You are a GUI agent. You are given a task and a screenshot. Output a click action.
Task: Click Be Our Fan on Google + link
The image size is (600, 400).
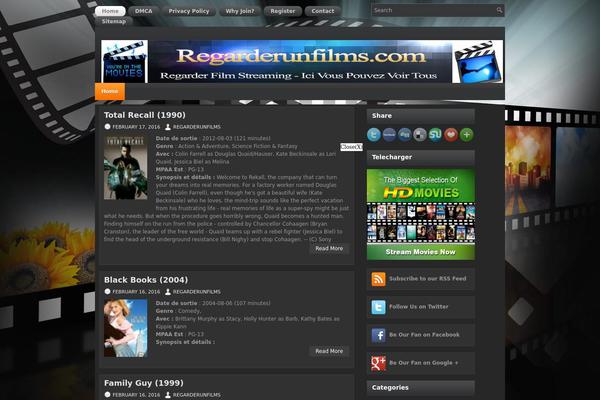pyautogui.click(x=424, y=362)
